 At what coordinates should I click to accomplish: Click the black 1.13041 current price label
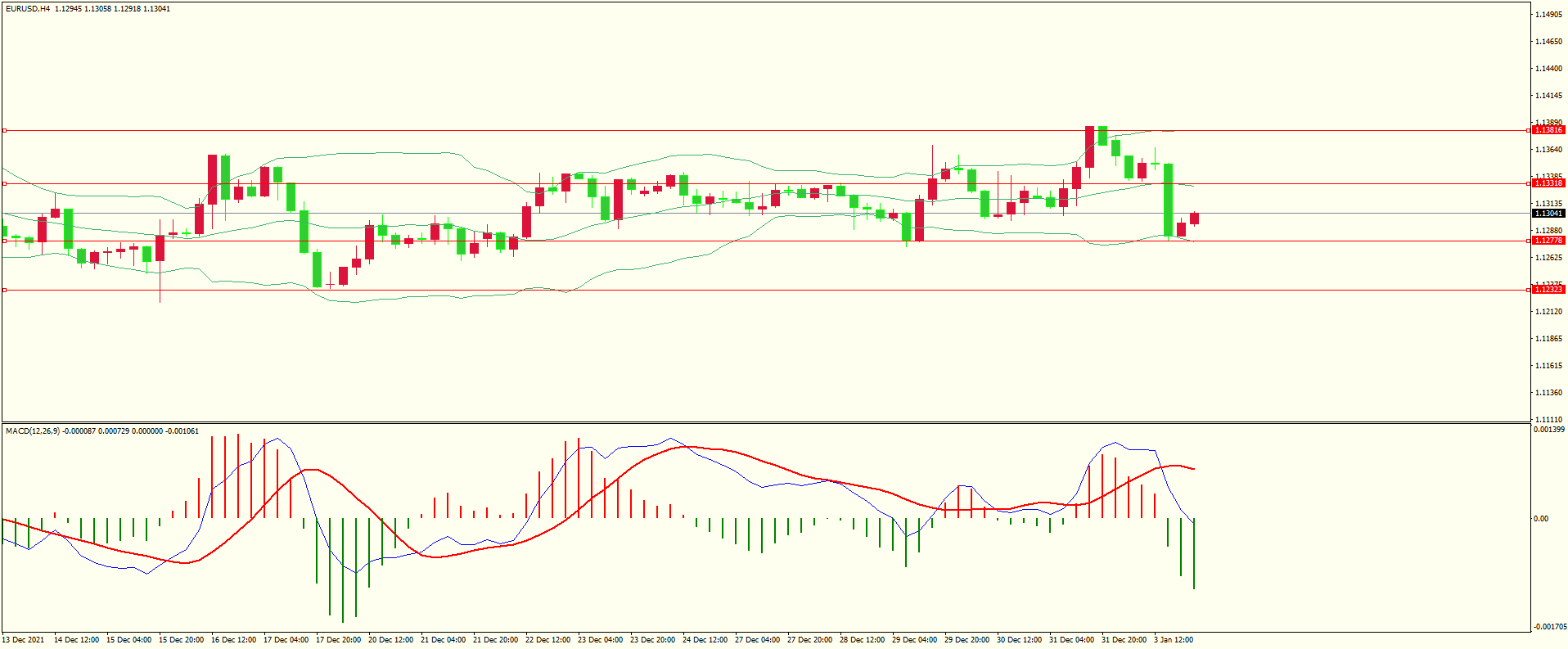tap(1548, 214)
